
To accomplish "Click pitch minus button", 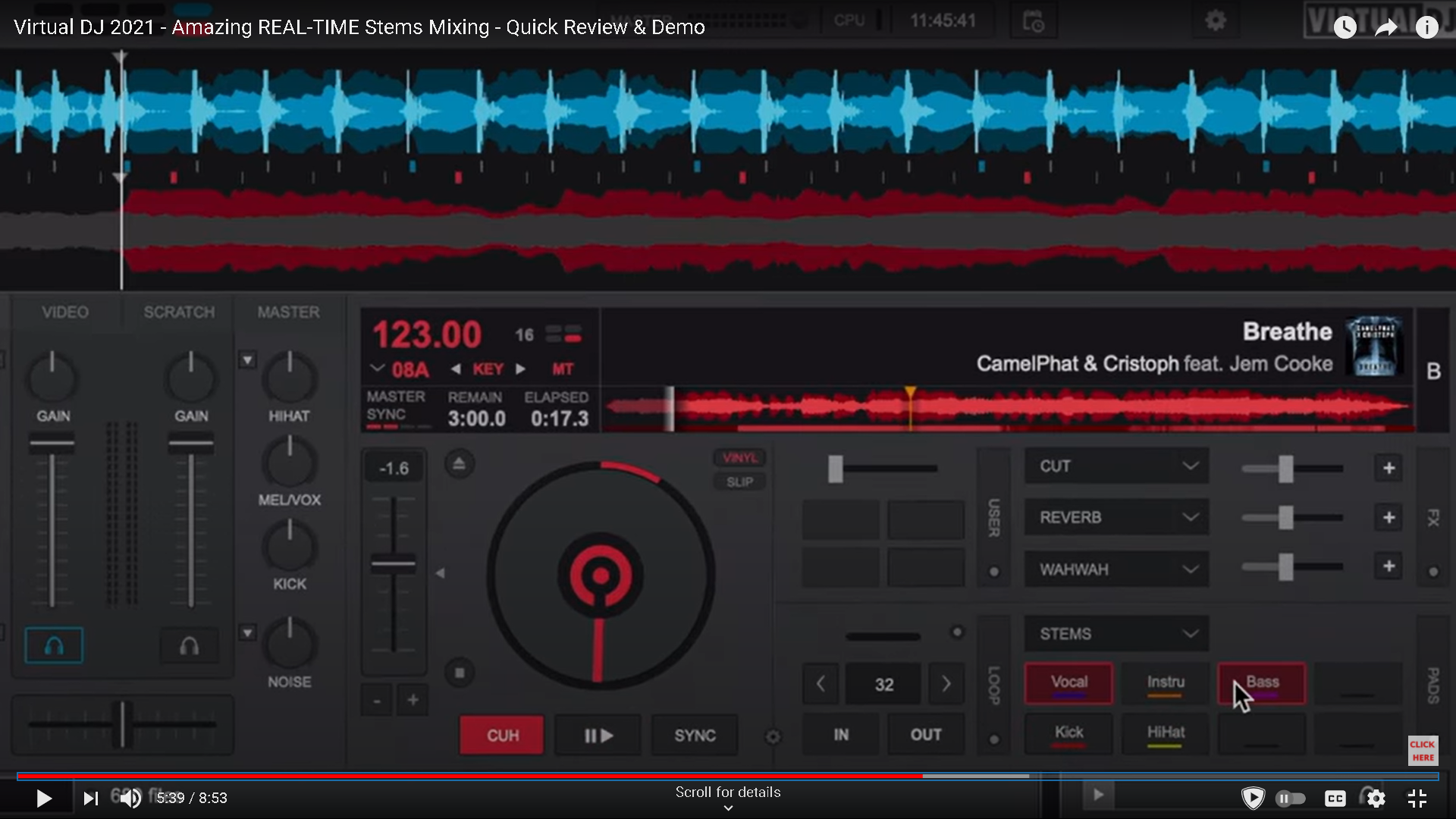I will pyautogui.click(x=377, y=699).
